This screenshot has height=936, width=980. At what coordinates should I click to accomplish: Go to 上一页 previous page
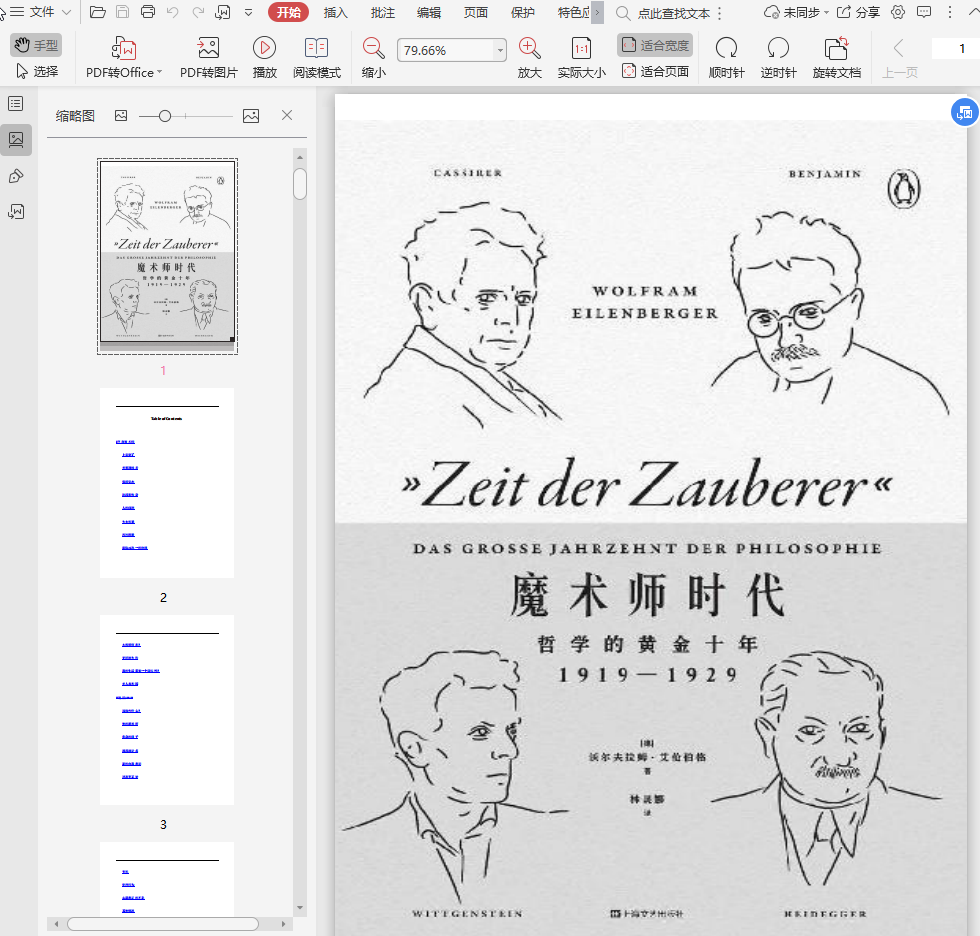click(899, 57)
